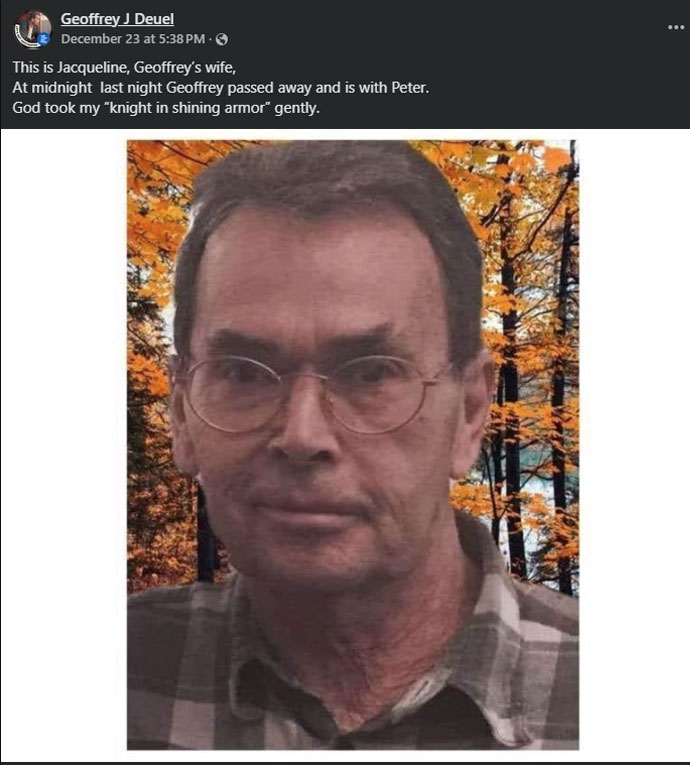Click the white margin right of the photo
This screenshot has height=765, width=690.
tap(634, 445)
